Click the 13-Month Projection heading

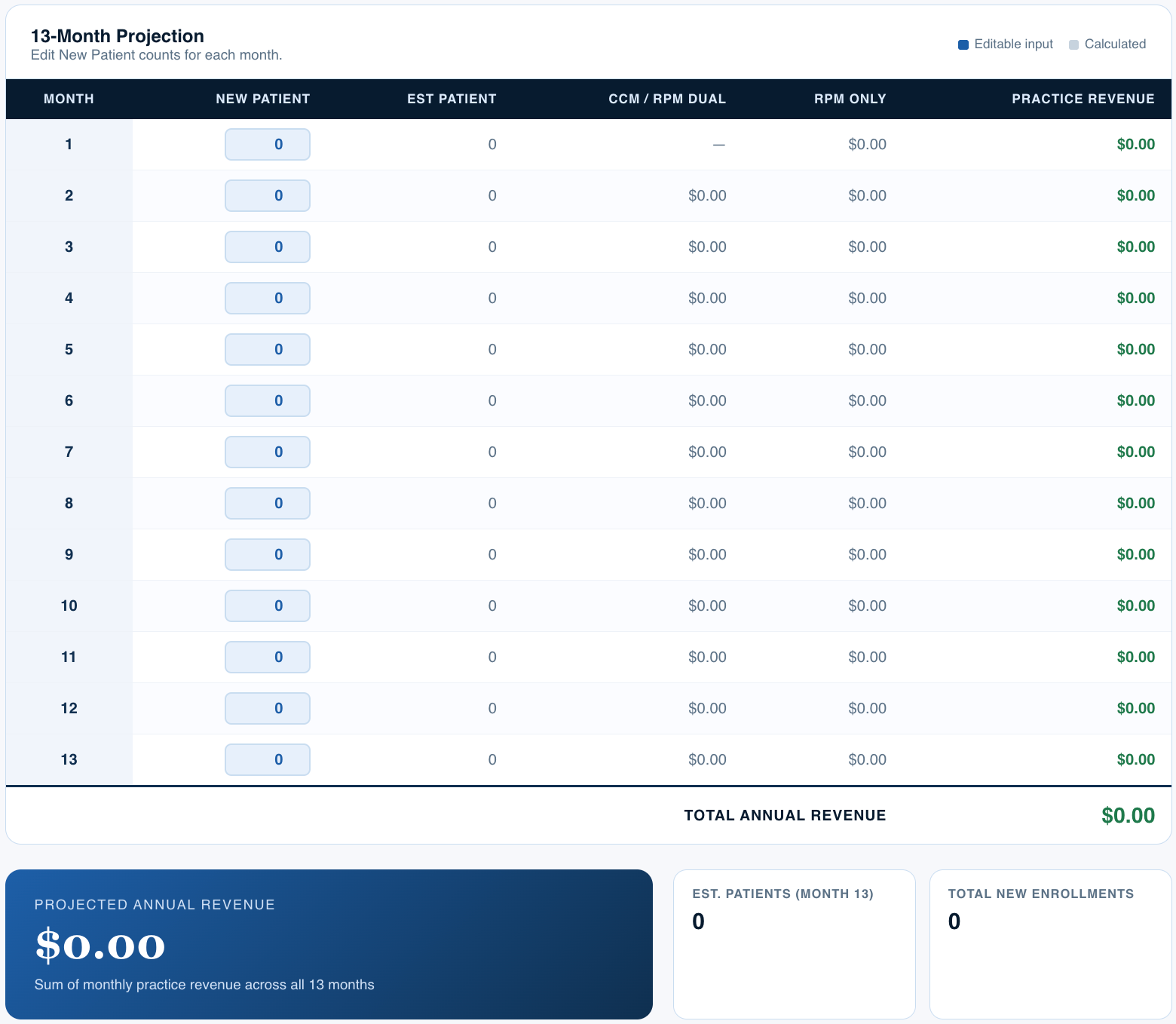[x=118, y=36]
